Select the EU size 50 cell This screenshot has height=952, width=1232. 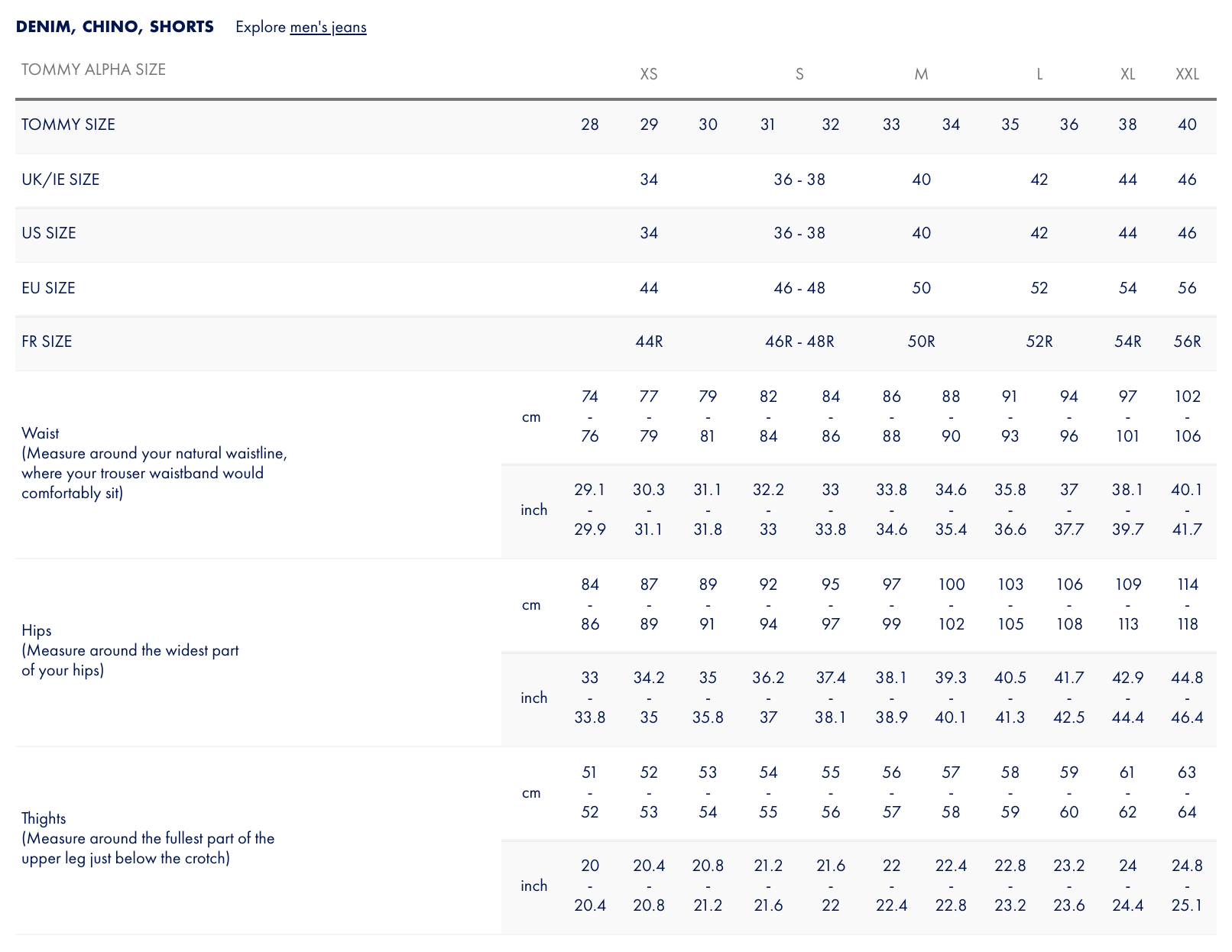coord(921,288)
